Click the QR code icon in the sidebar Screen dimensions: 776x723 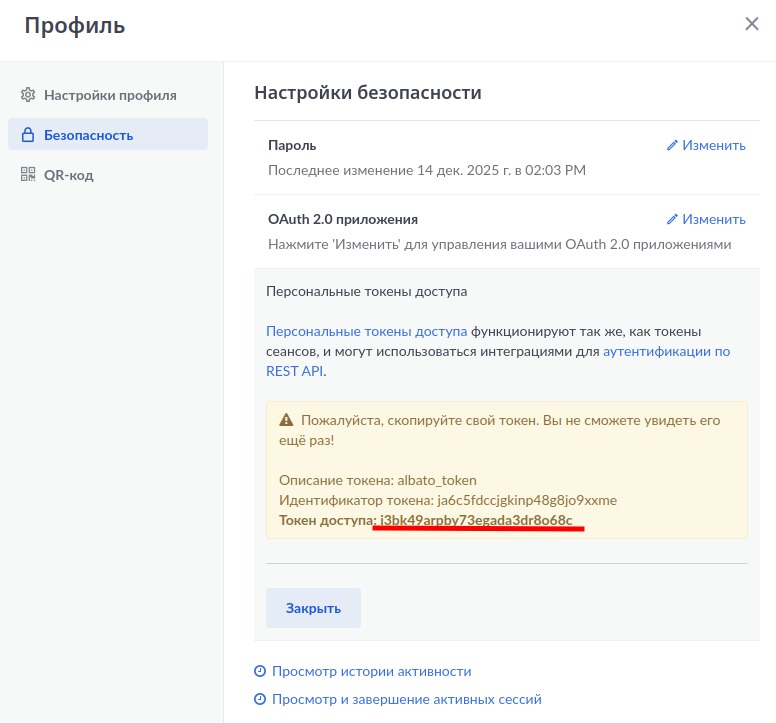(28, 175)
